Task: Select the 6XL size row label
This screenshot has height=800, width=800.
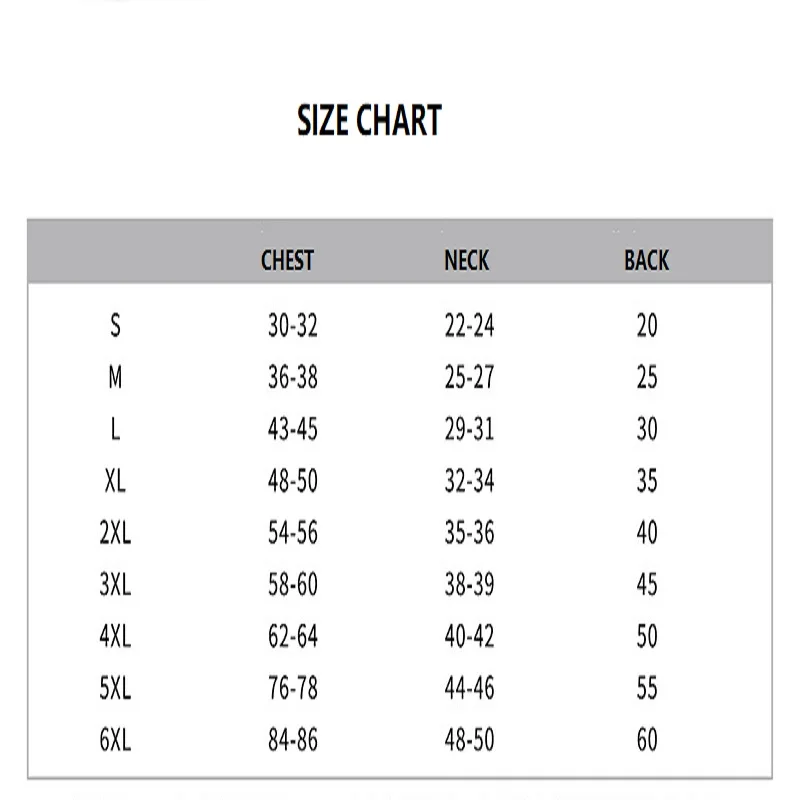Action: tap(115, 741)
